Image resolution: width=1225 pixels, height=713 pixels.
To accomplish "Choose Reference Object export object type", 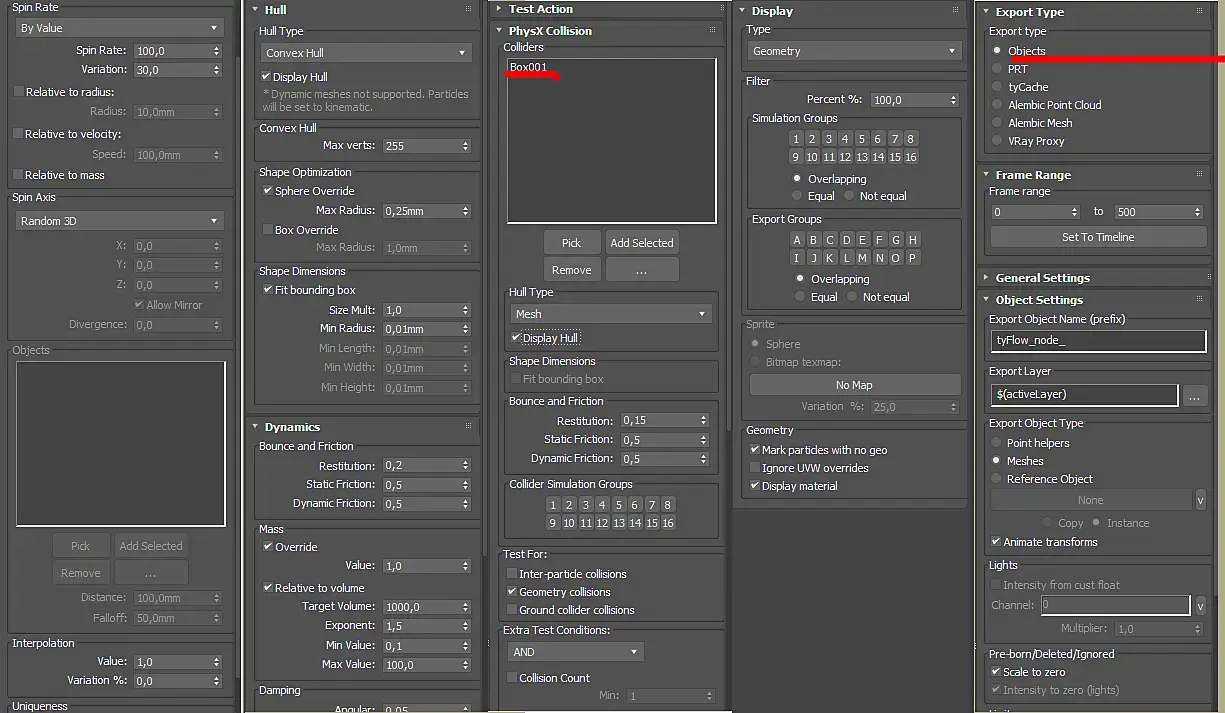I will (996, 479).
